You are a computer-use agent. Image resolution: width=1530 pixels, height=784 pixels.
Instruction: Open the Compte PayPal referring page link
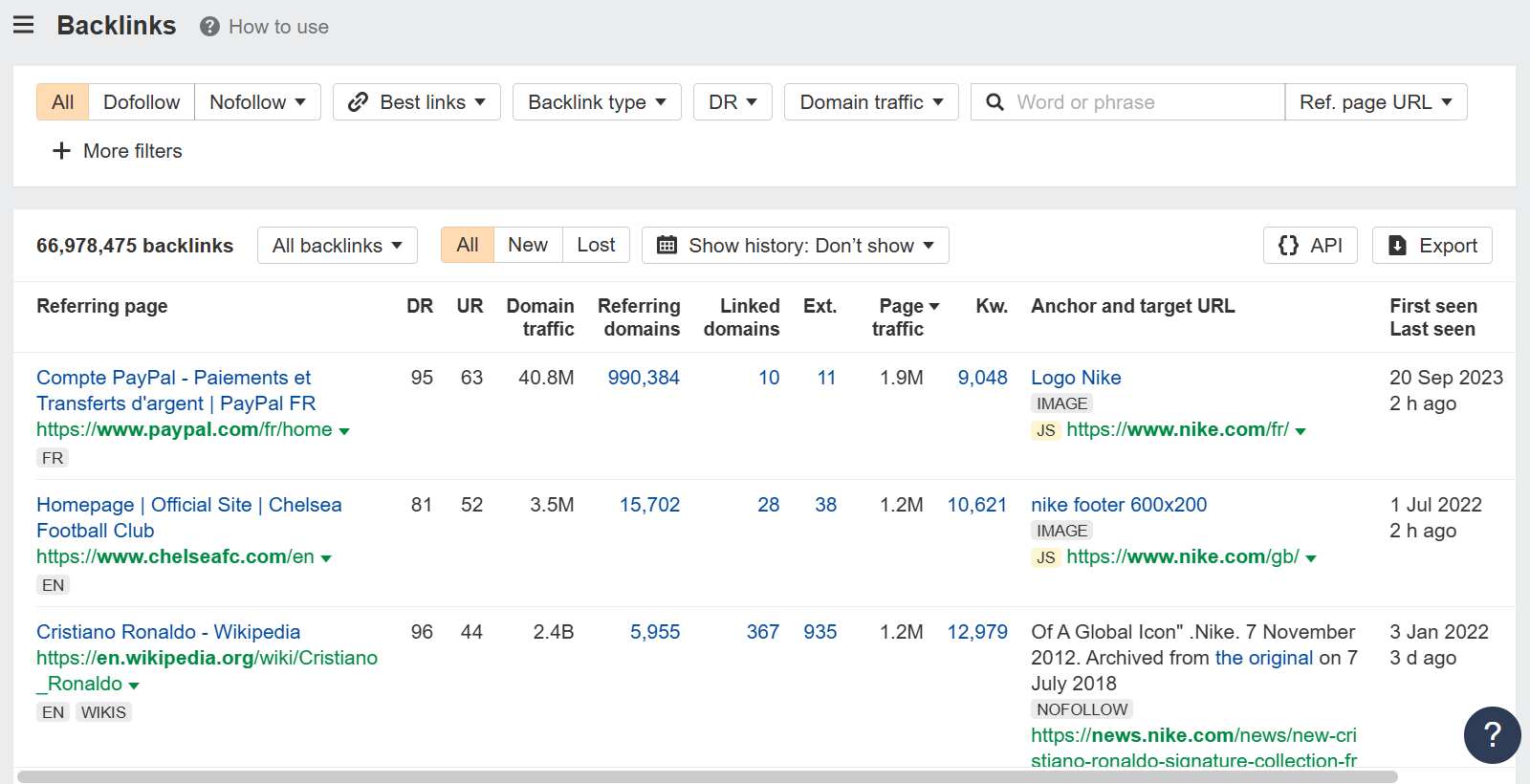tap(176, 390)
